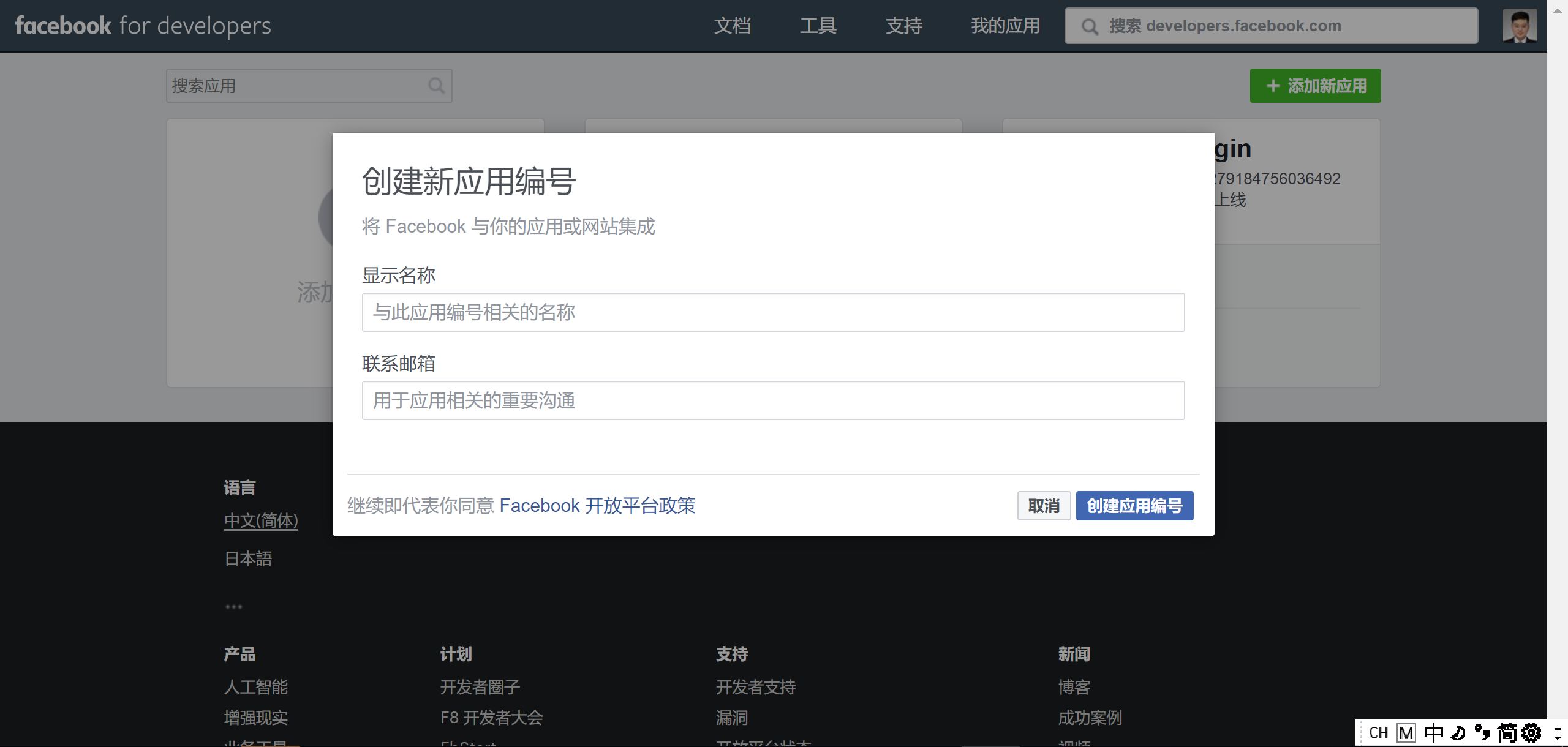Click the 搜索应用 search field

click(x=309, y=86)
